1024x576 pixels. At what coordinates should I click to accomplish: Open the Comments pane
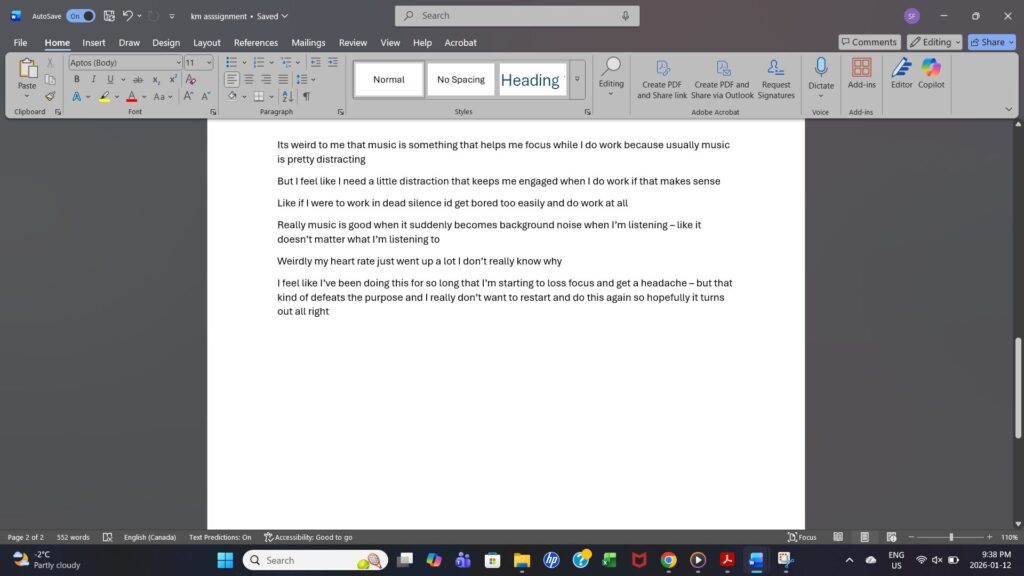[868, 42]
